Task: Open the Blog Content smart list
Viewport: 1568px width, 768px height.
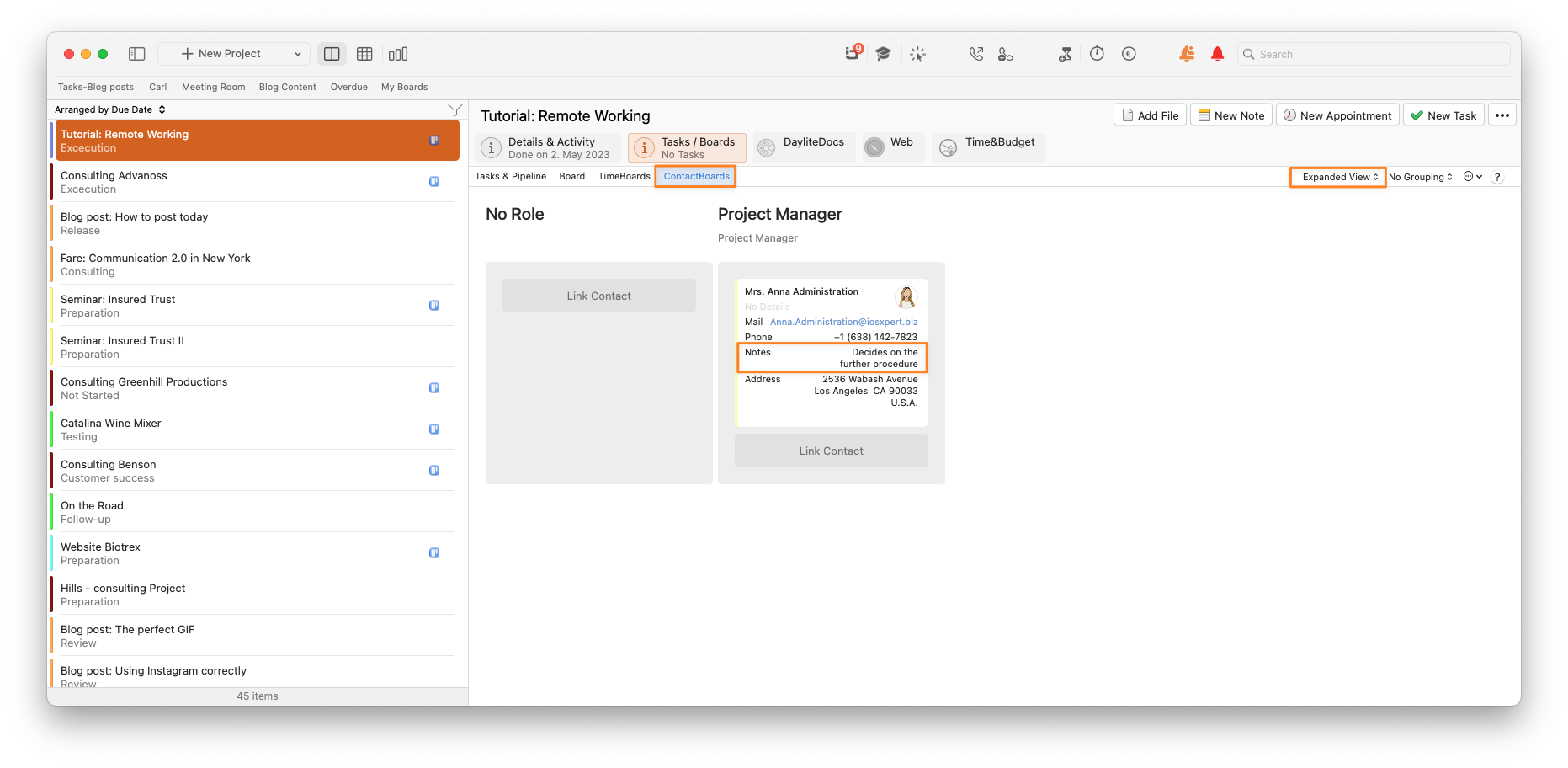Action: click(x=288, y=87)
